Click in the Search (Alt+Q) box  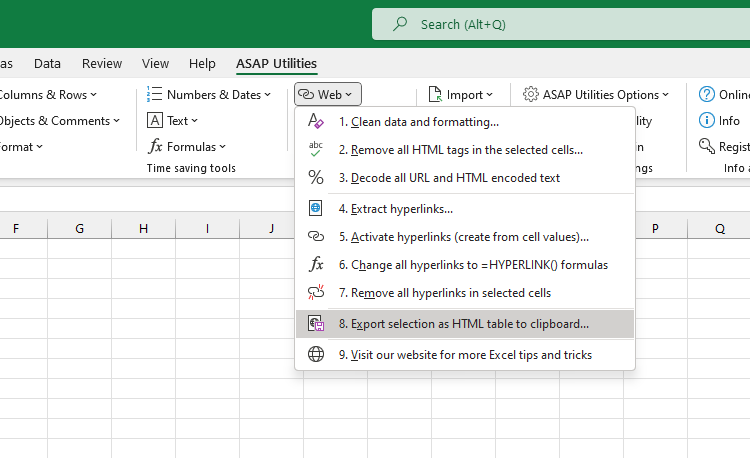[561, 24]
